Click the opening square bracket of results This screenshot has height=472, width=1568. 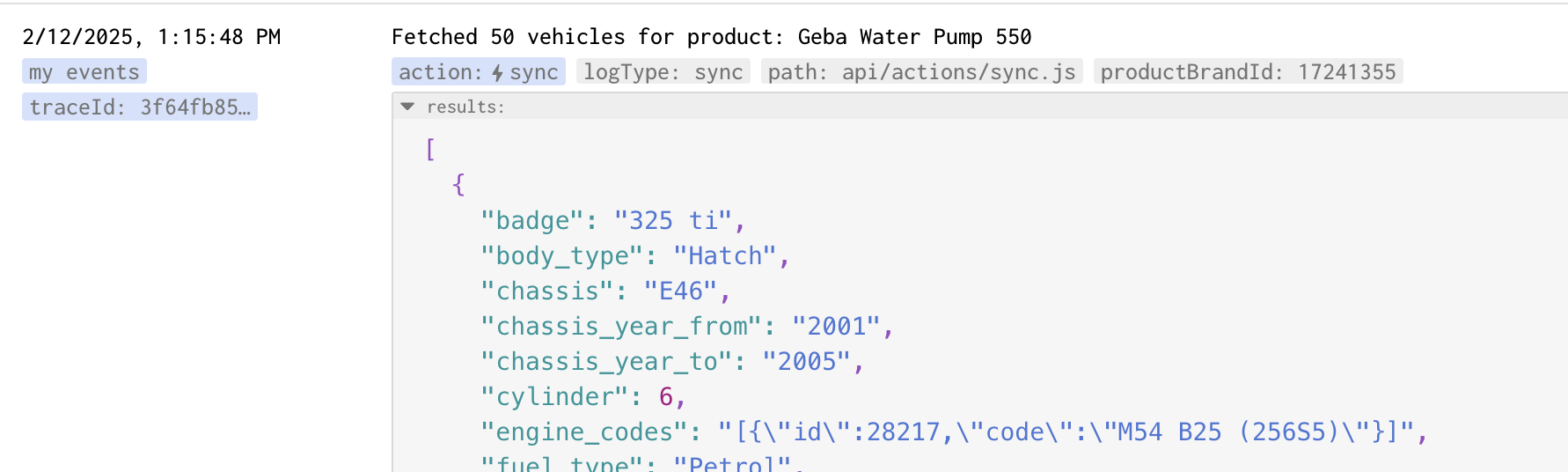coord(430,149)
